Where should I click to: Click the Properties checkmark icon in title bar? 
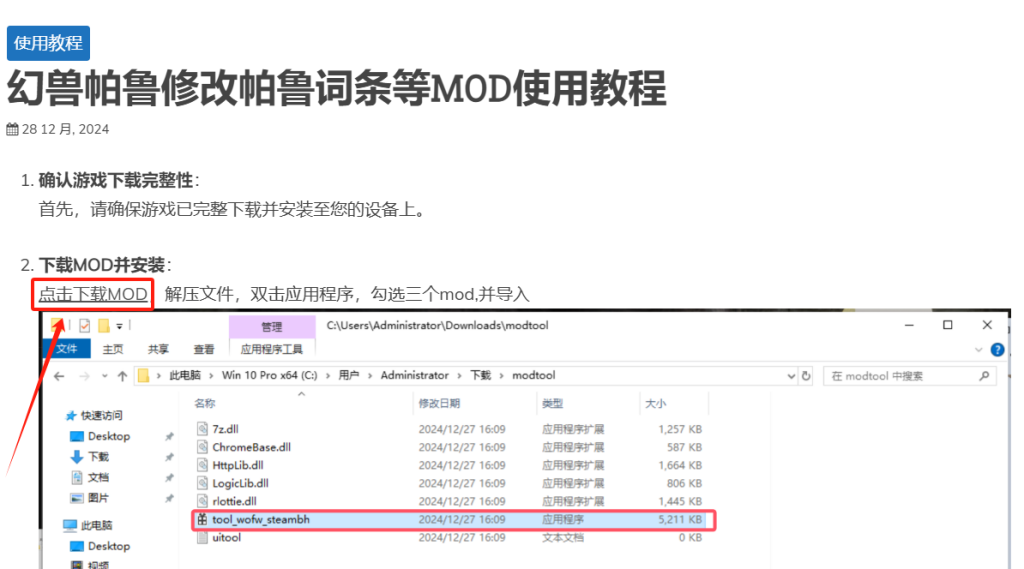(84, 325)
